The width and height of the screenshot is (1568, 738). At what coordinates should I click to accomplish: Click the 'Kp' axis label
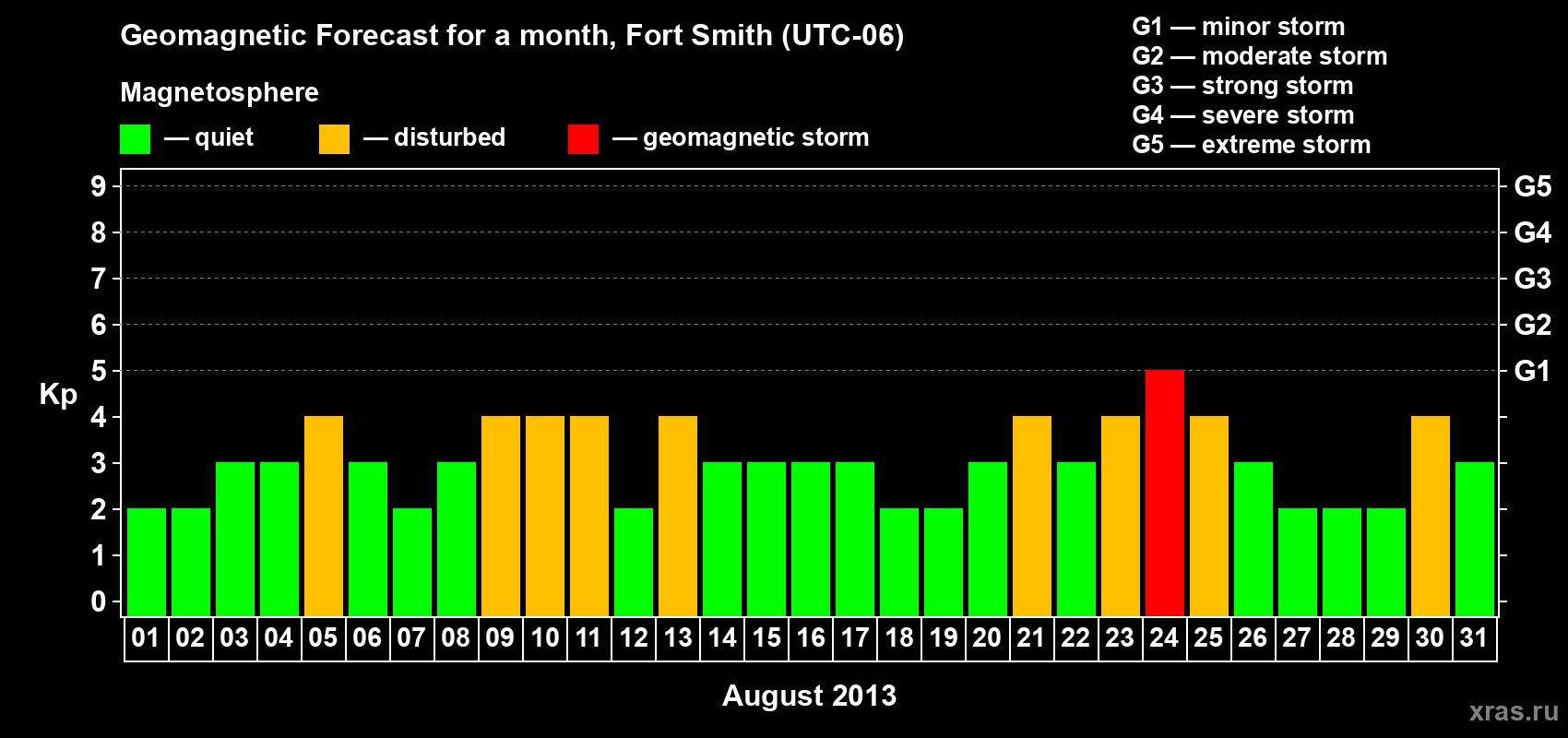(x=58, y=395)
